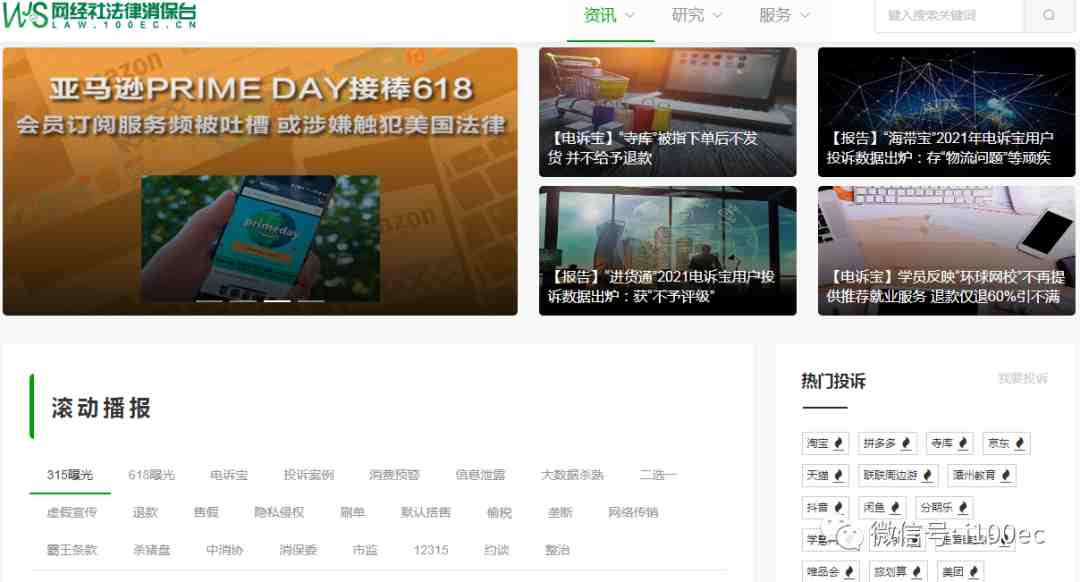1080x582 pixels.
Task: Select the 垄断 topic
Action: point(560,512)
